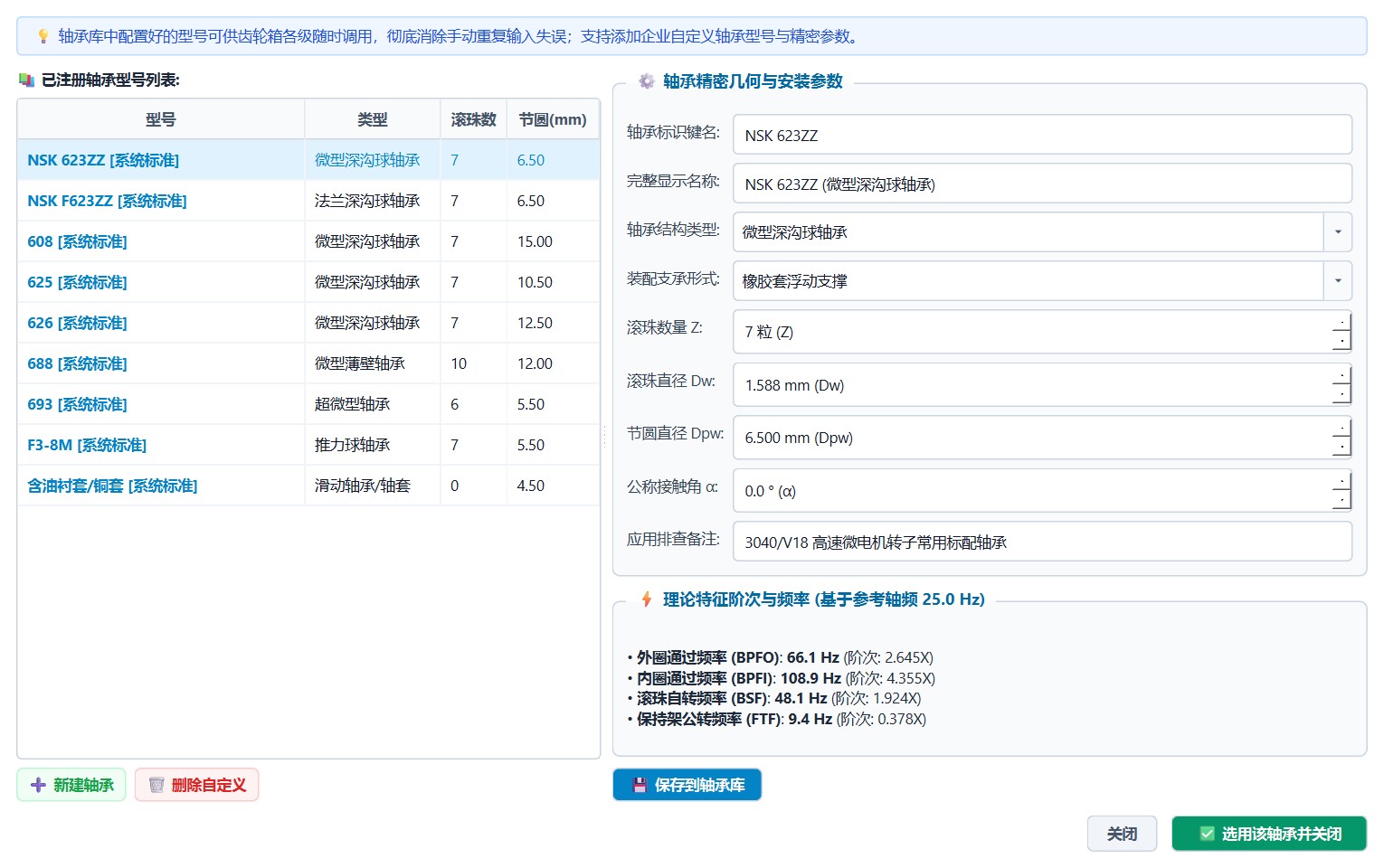Click the floppy disk icon on 保存到轴承库
1384x868 pixels.
click(640, 785)
